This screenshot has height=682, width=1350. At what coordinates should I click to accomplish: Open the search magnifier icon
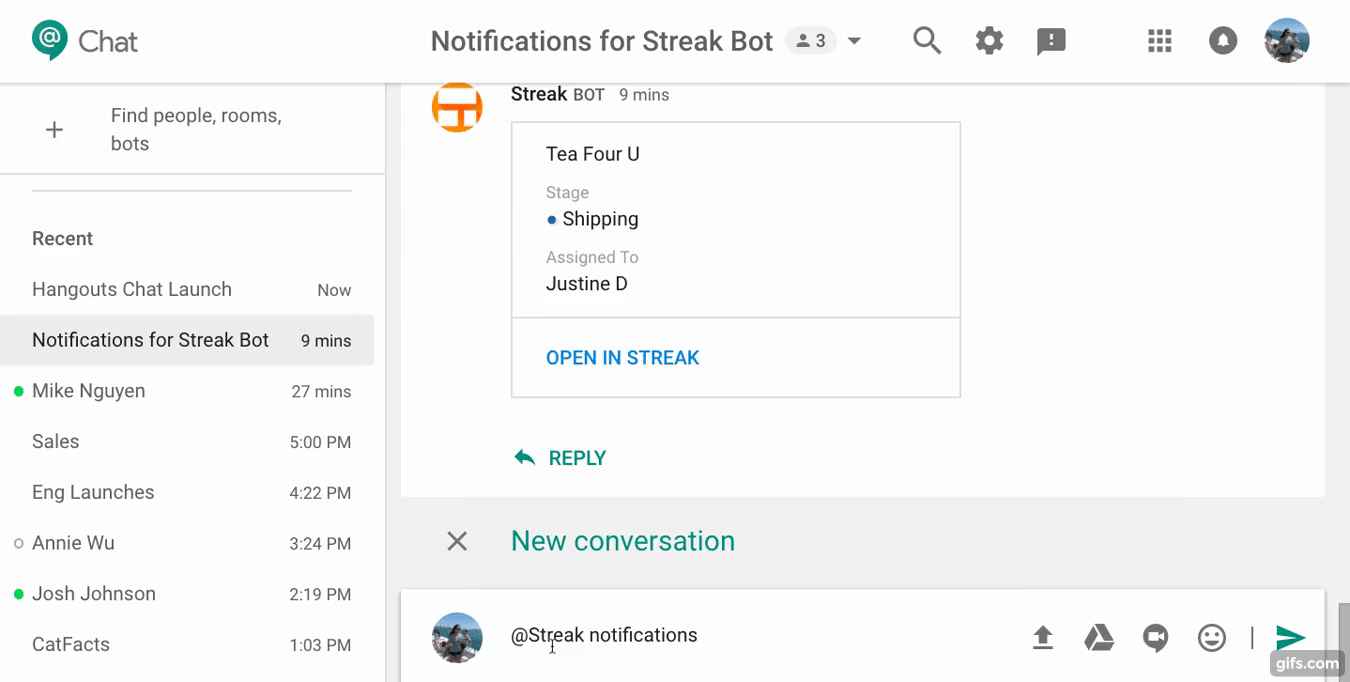(x=927, y=41)
